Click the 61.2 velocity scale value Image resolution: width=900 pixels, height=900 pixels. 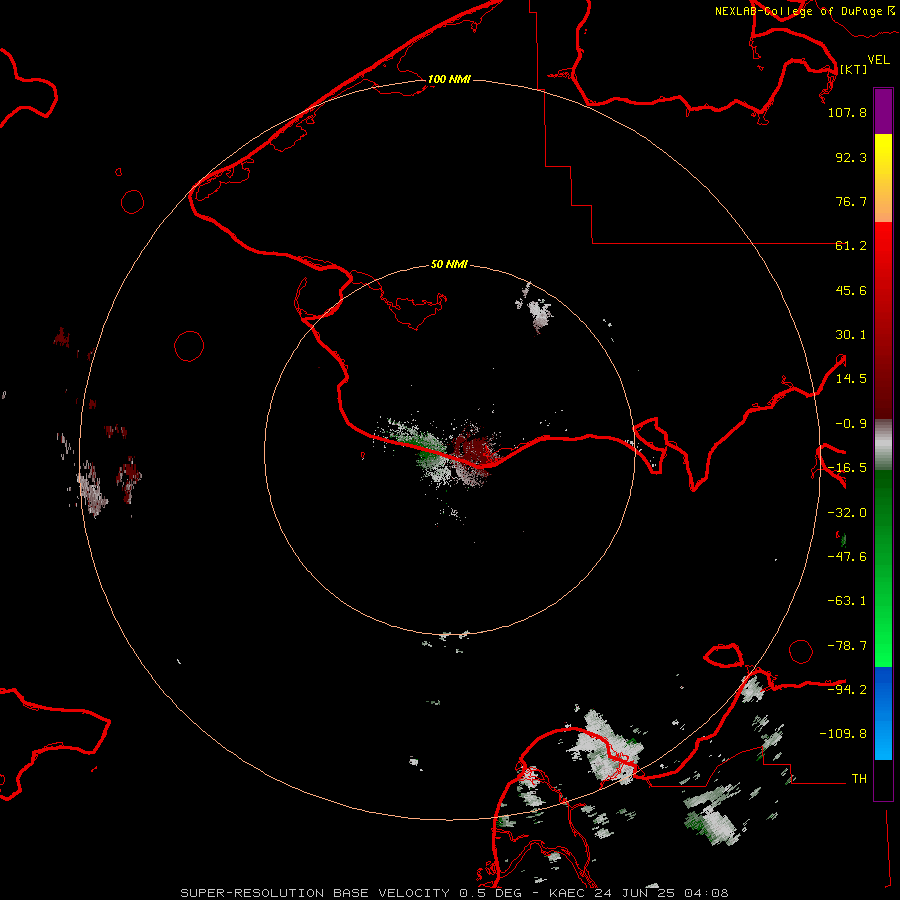(851, 246)
